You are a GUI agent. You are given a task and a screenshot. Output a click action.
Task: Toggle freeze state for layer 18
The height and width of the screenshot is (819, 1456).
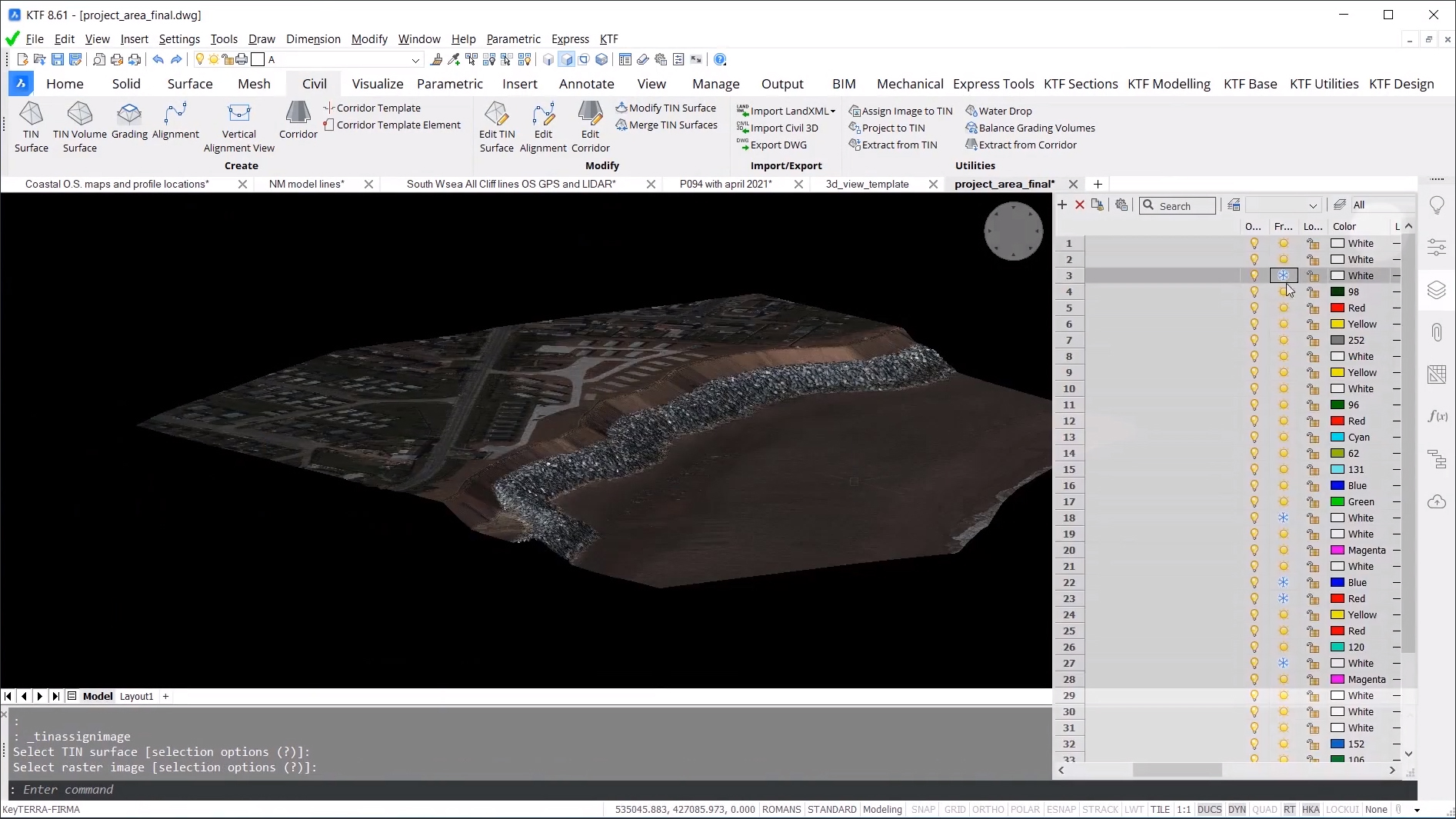1283,518
